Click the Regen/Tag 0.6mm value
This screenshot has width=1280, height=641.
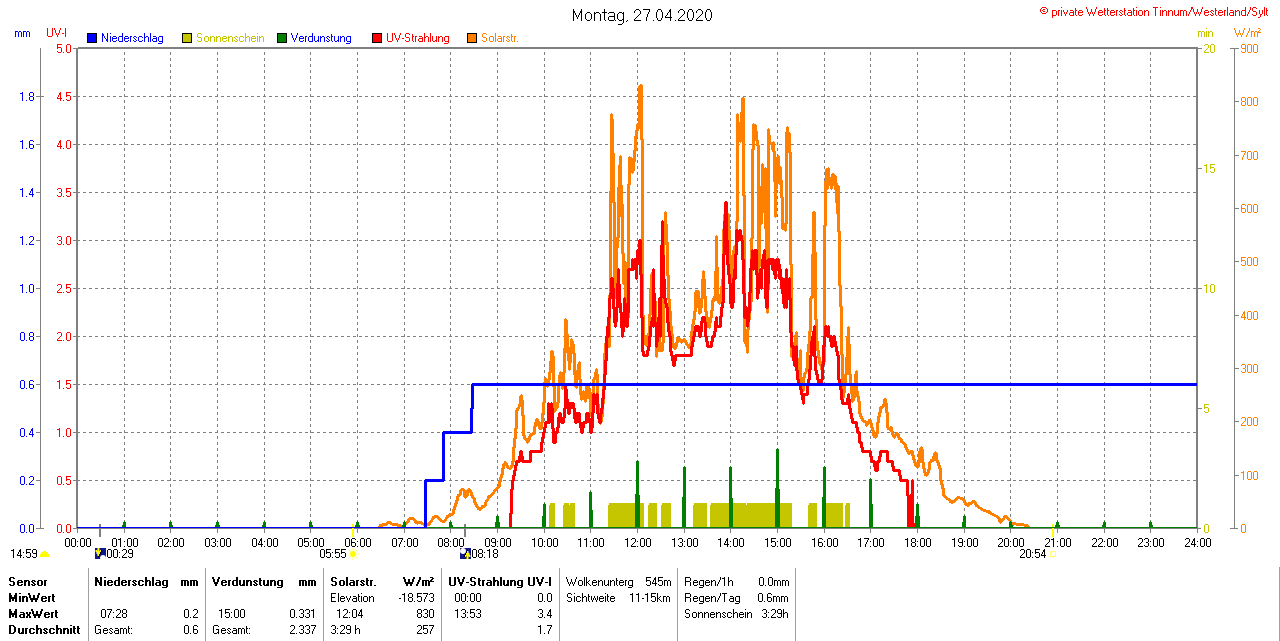coord(773,597)
